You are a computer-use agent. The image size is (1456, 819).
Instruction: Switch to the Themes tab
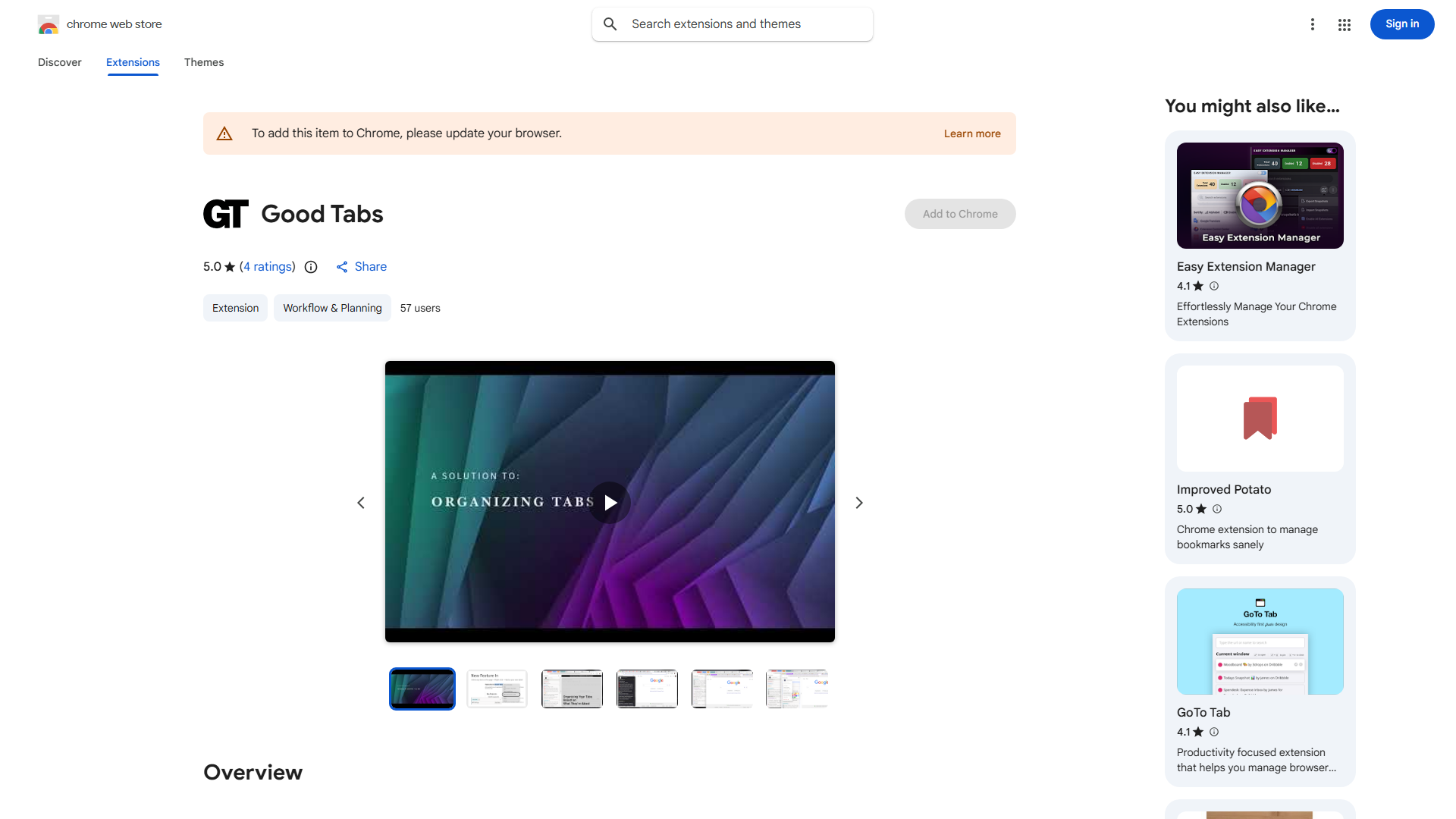point(203,62)
